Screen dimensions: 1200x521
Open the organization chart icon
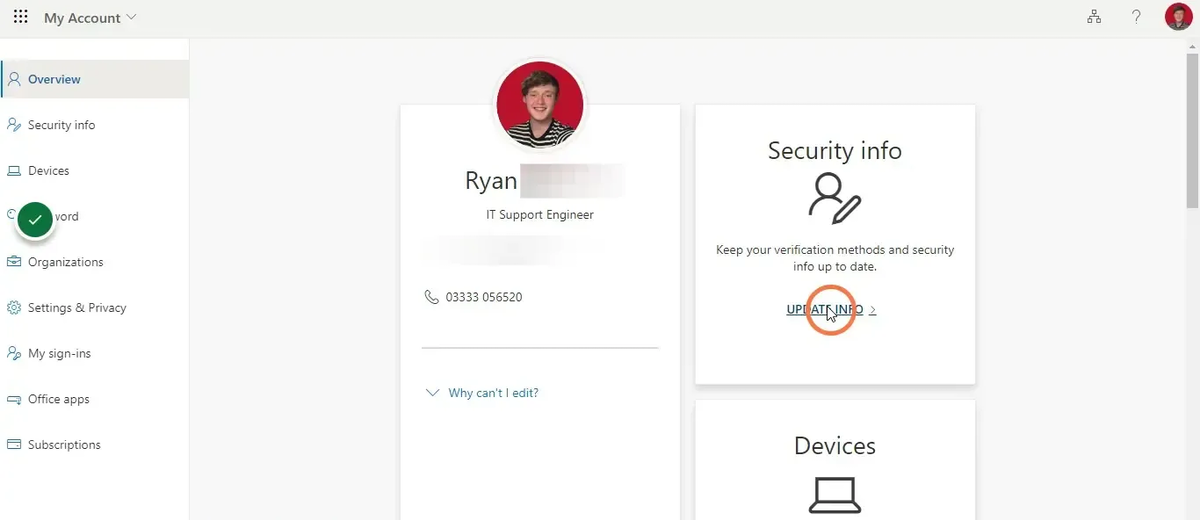click(1094, 17)
